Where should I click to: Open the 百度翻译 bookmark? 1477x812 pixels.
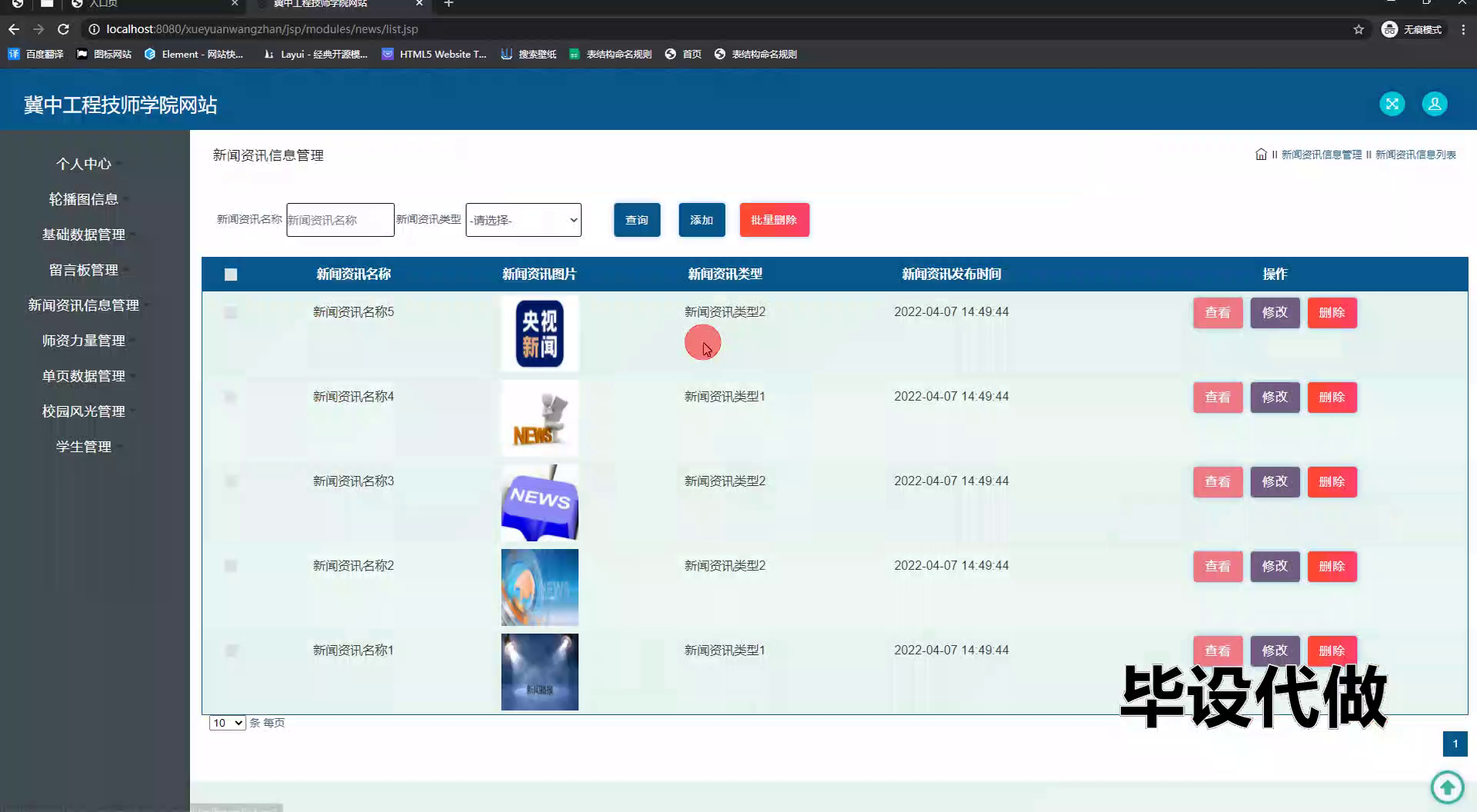[x=35, y=54]
